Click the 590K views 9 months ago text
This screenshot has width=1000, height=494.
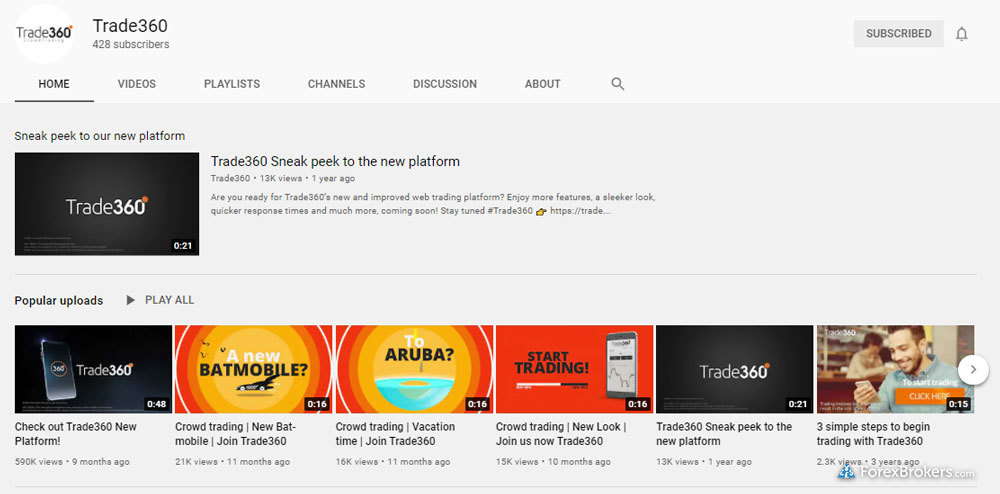click(72, 461)
